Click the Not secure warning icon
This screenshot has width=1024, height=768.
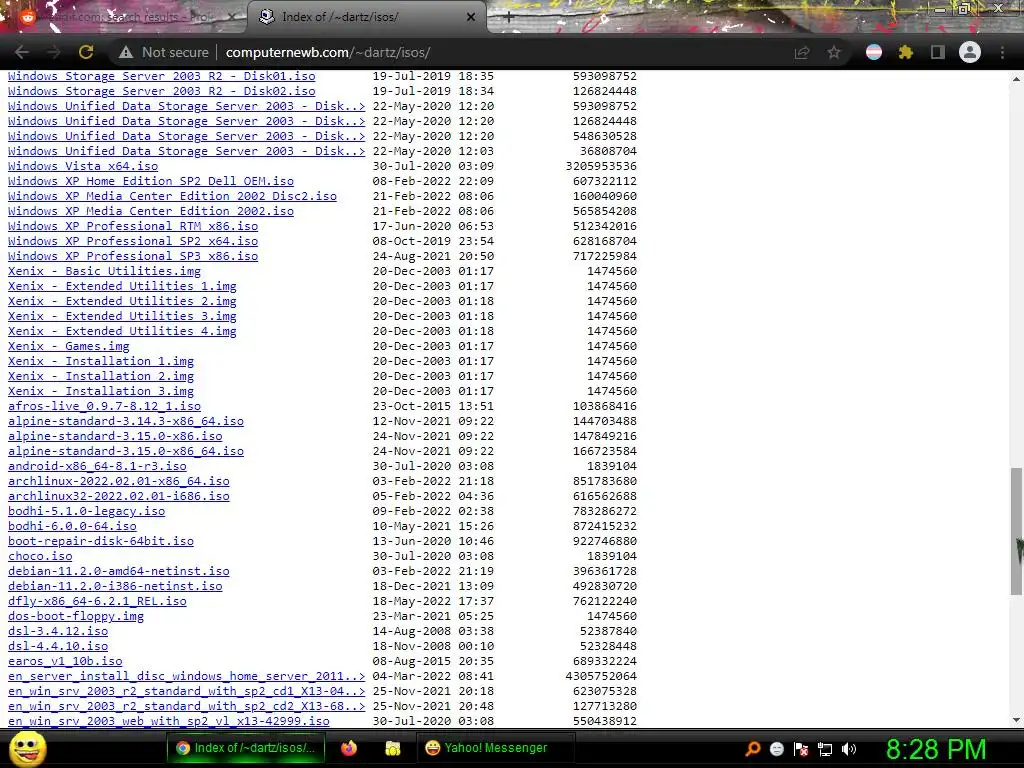pos(125,53)
